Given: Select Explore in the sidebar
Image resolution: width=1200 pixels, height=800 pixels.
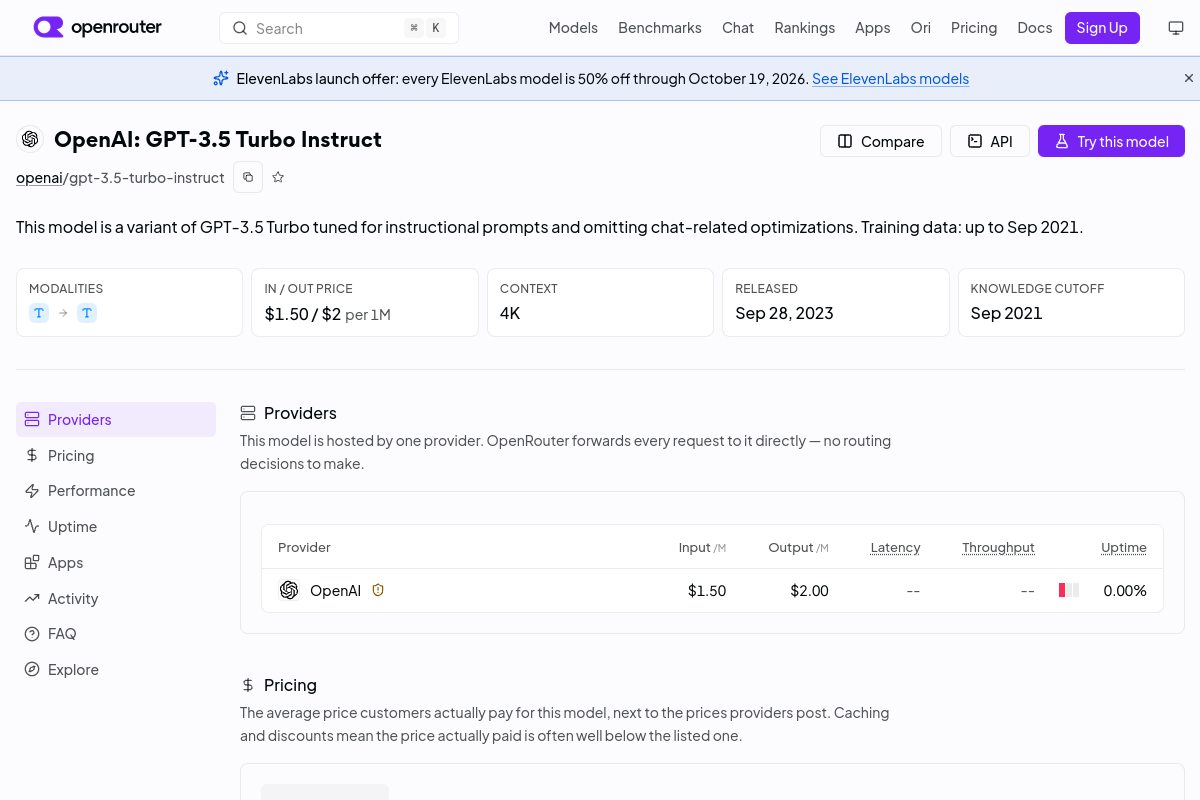Looking at the screenshot, I should click(116, 670).
